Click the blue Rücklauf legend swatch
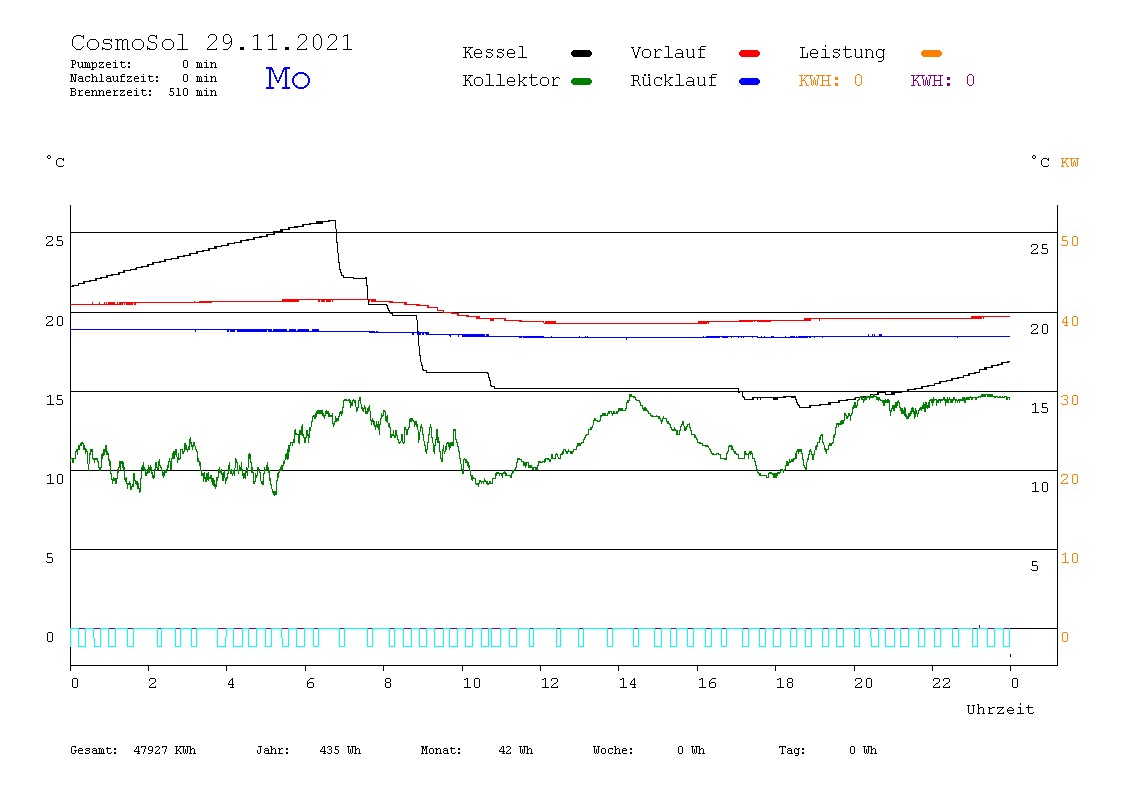Viewport: 1148px width, 812px height. pos(750,81)
